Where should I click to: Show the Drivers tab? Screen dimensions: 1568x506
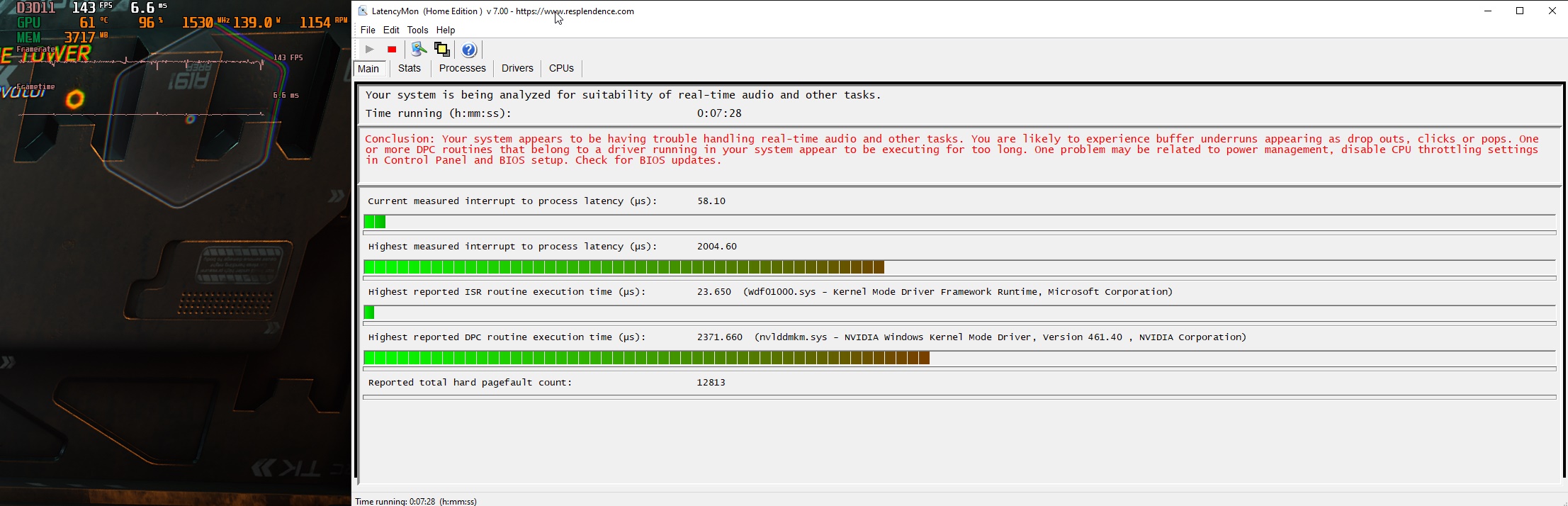tap(517, 69)
